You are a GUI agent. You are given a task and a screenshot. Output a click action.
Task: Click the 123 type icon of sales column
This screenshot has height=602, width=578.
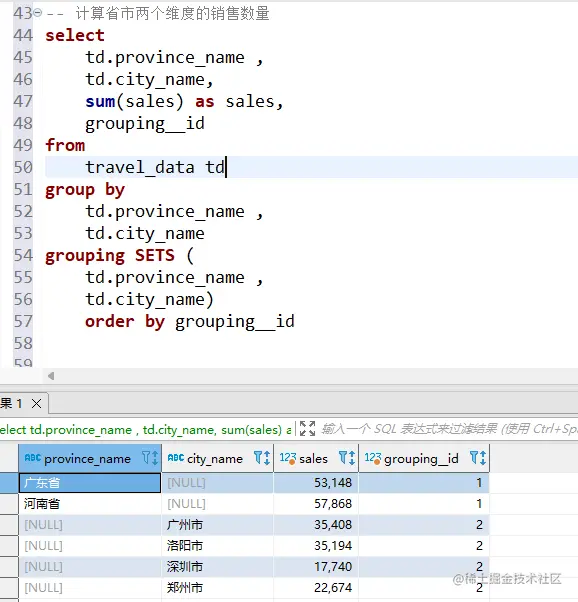pyautogui.click(x=288, y=458)
